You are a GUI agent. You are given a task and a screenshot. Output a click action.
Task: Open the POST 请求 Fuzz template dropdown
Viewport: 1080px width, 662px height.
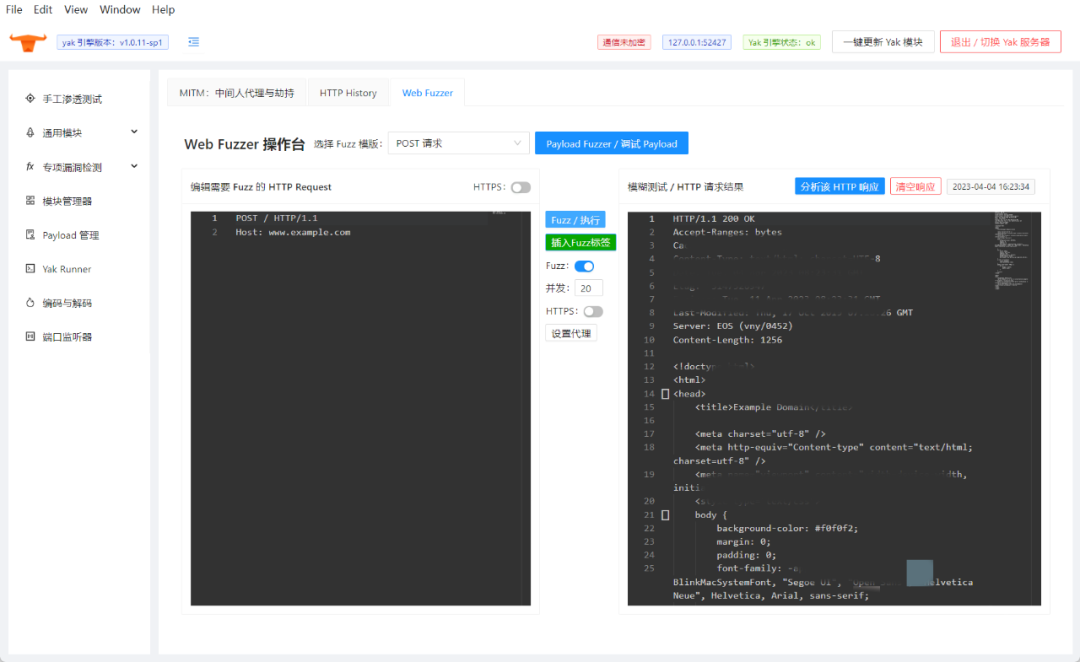coord(458,143)
